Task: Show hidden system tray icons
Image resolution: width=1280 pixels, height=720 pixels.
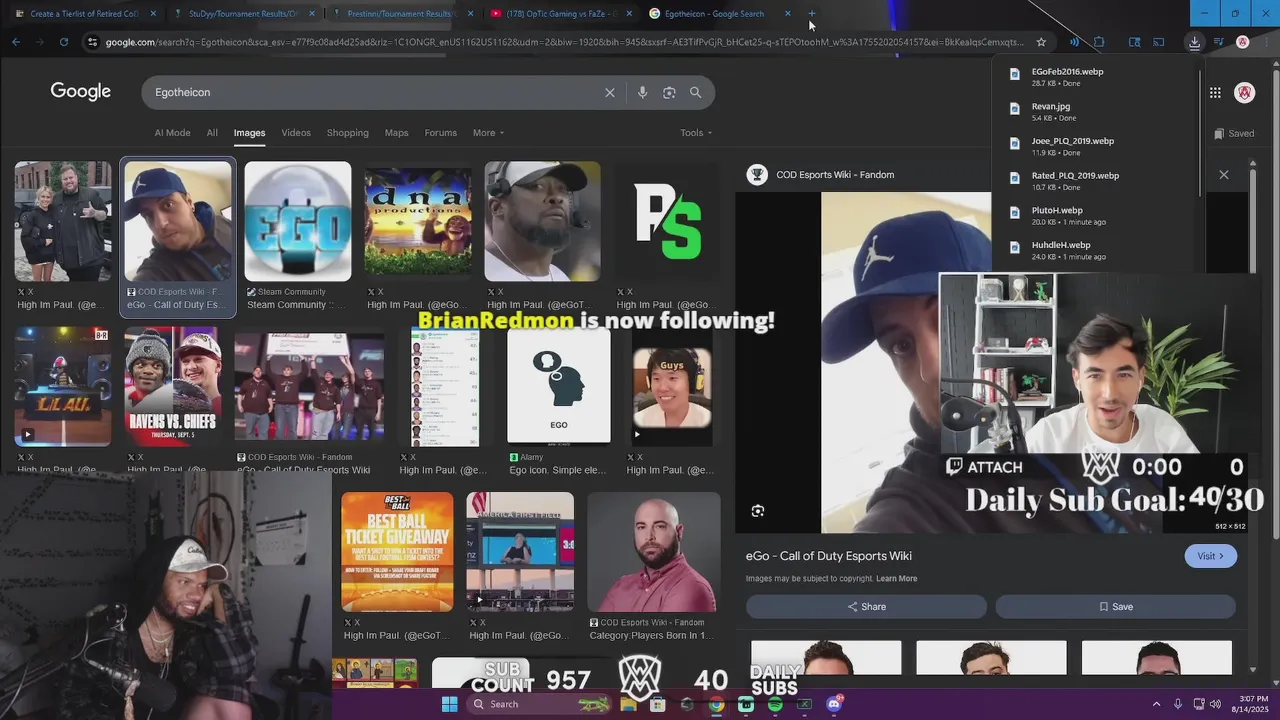Action: [1157, 704]
